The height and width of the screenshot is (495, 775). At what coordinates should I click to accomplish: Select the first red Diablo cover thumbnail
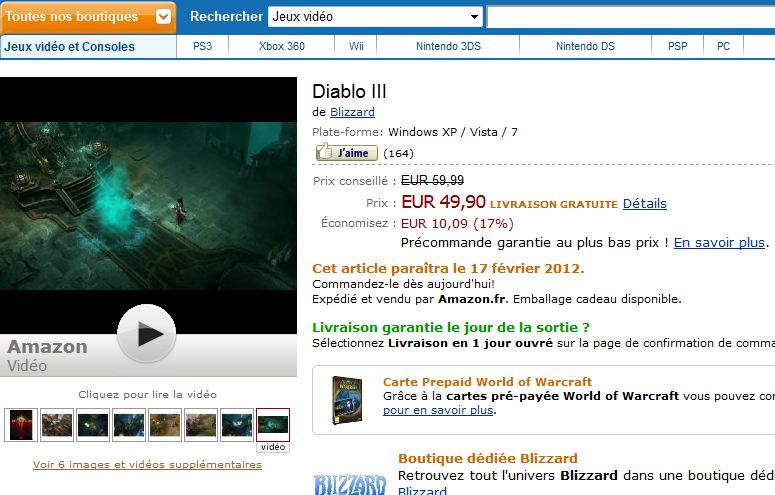click(x=21, y=425)
